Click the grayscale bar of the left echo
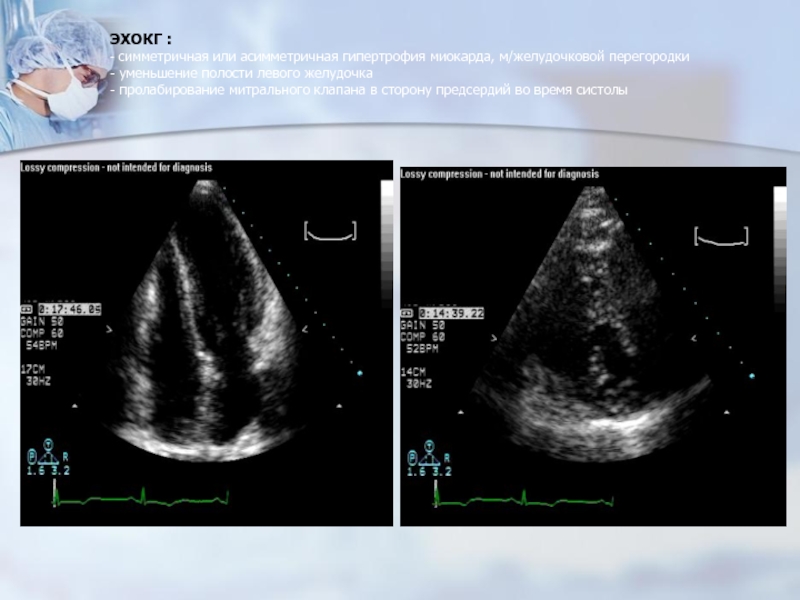This screenshot has height=600, width=800. click(x=387, y=244)
